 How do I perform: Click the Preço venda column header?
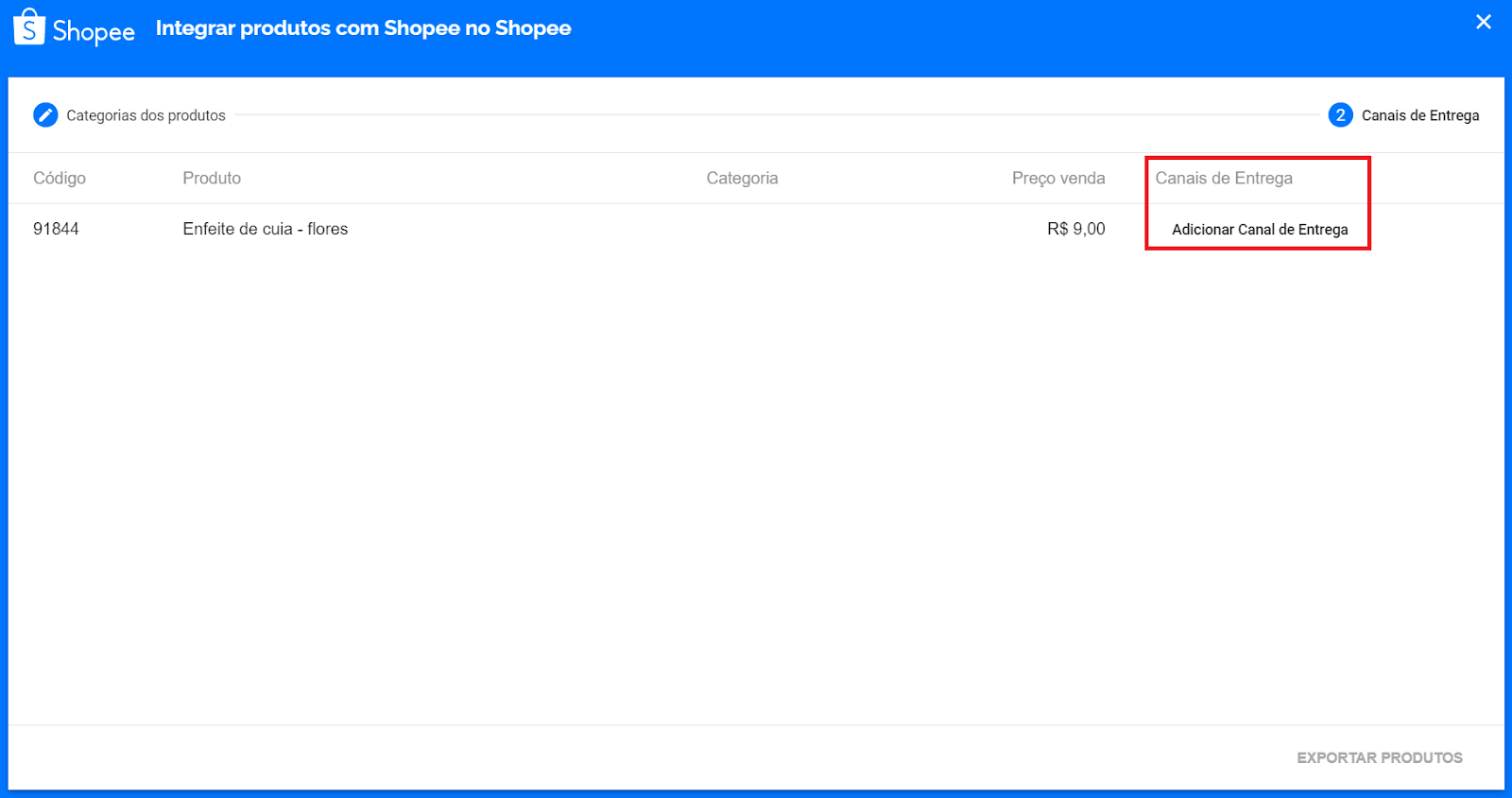(x=1058, y=178)
